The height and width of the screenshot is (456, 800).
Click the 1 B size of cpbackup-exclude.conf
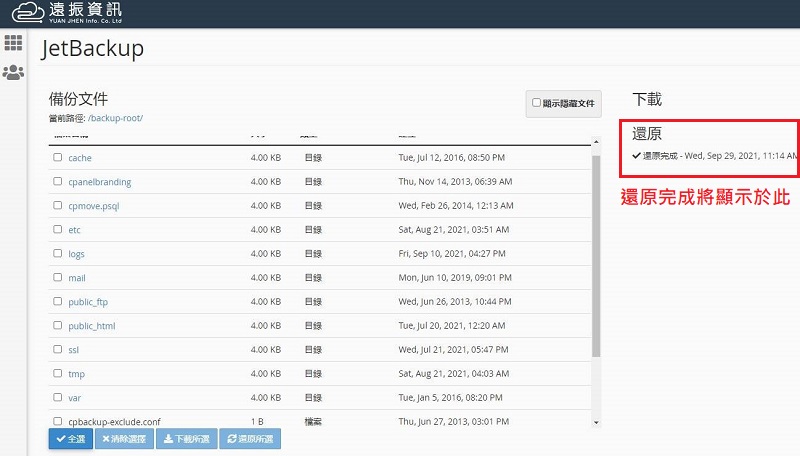click(x=257, y=421)
